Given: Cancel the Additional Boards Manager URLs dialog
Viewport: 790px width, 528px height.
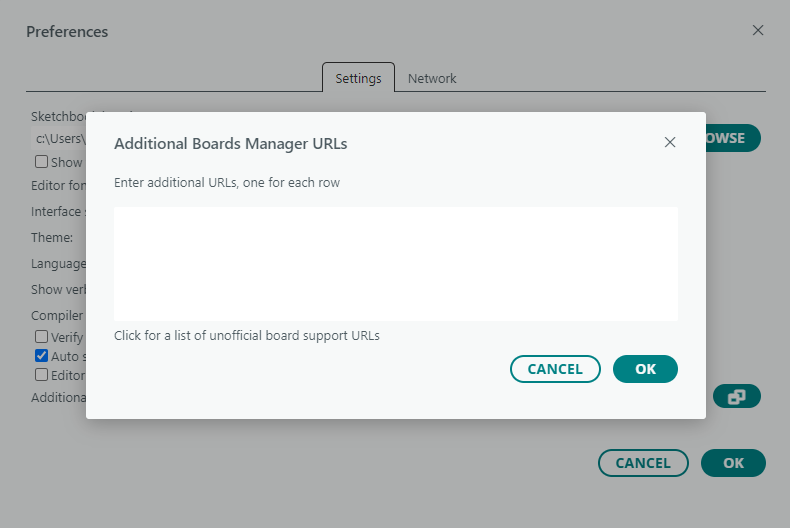Looking at the screenshot, I should [x=555, y=369].
